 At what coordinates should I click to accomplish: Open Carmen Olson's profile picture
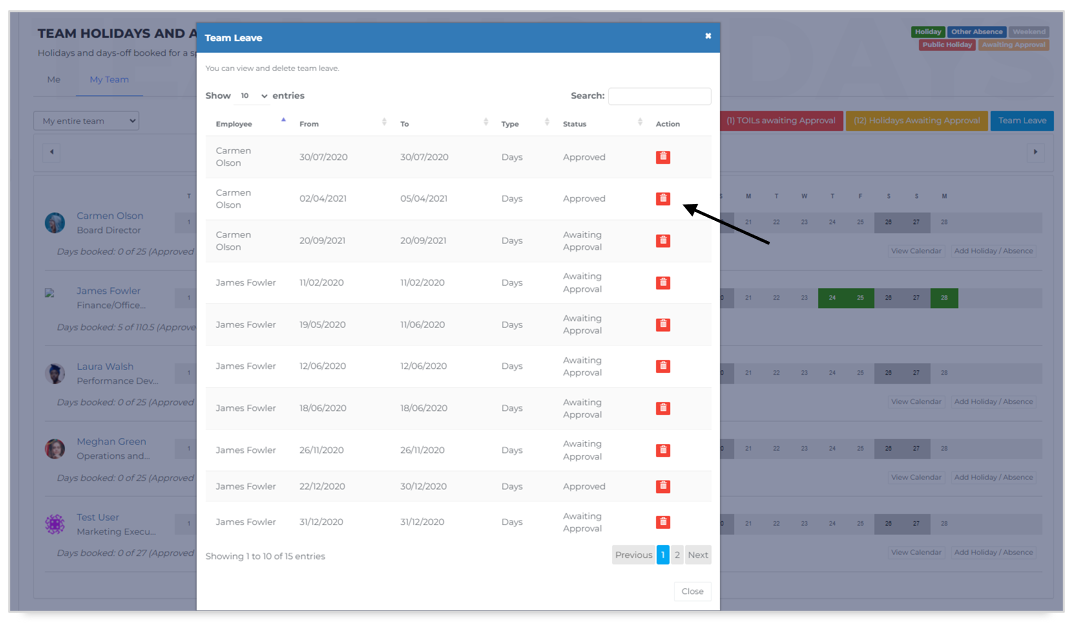point(55,223)
